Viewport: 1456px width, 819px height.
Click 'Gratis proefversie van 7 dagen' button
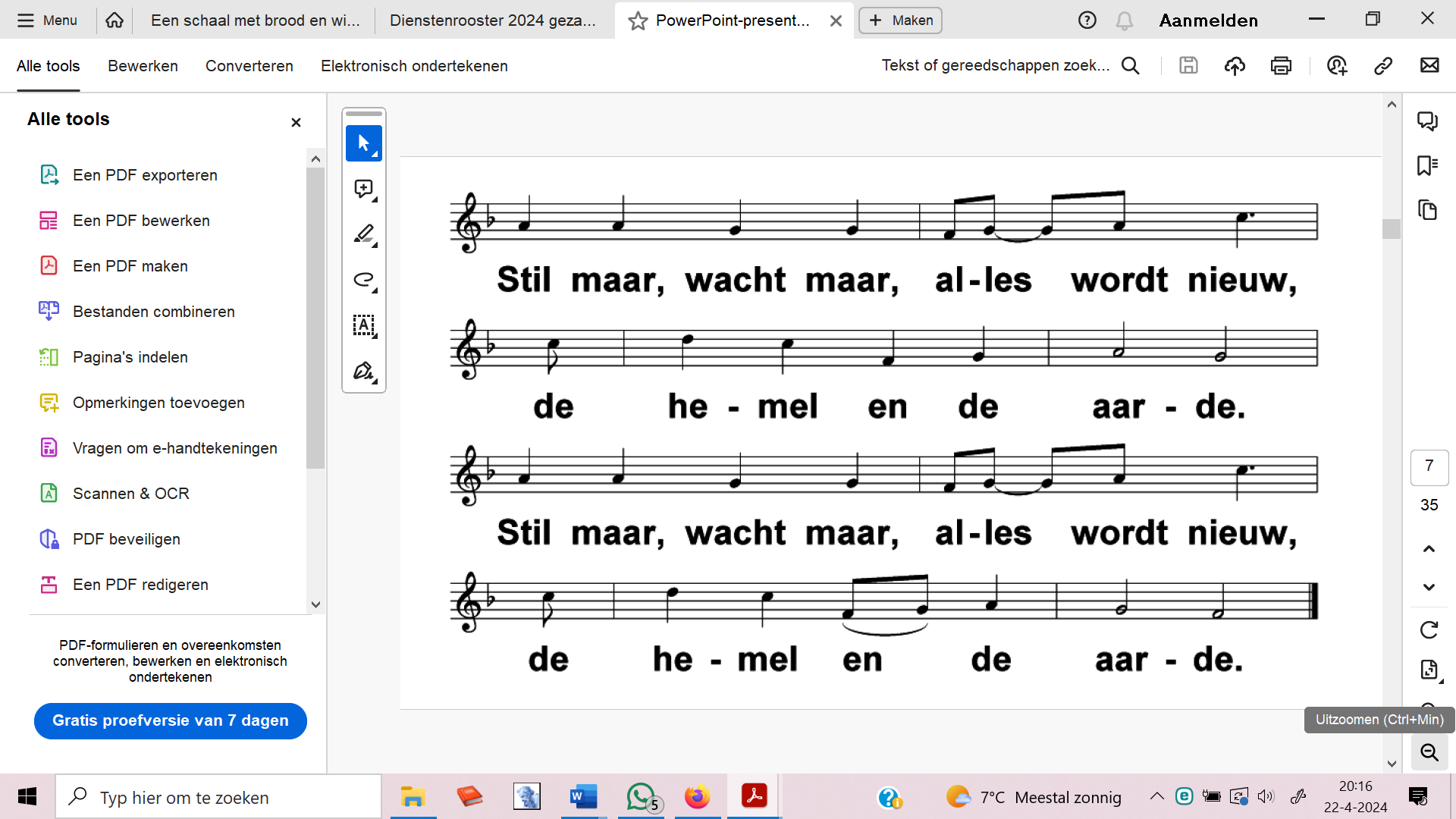pyautogui.click(x=171, y=720)
